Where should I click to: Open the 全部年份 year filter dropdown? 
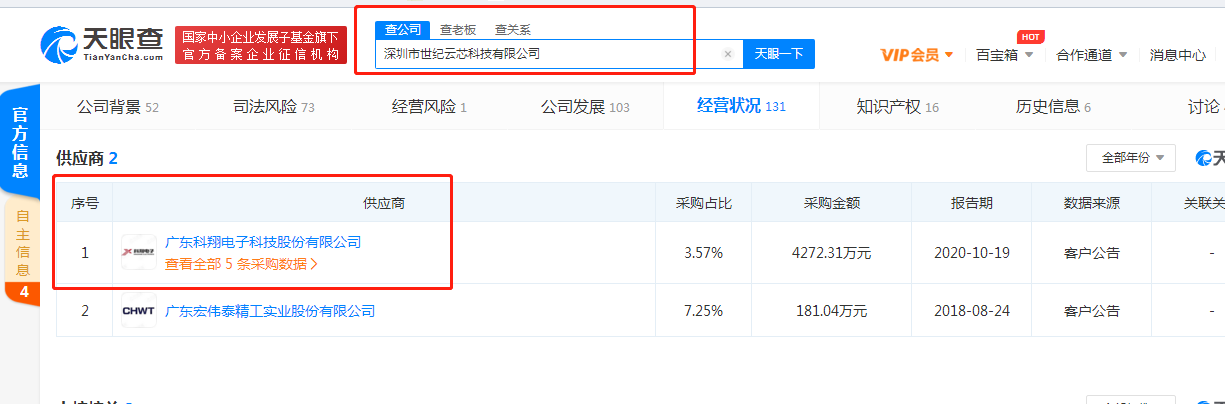(x=1131, y=158)
